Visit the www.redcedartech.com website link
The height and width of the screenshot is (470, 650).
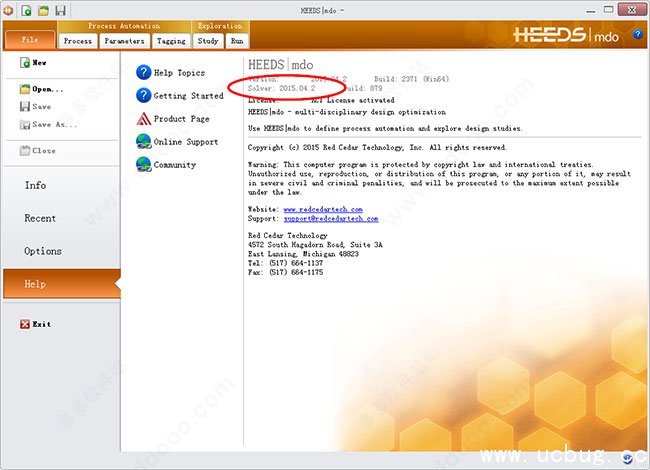(323, 209)
